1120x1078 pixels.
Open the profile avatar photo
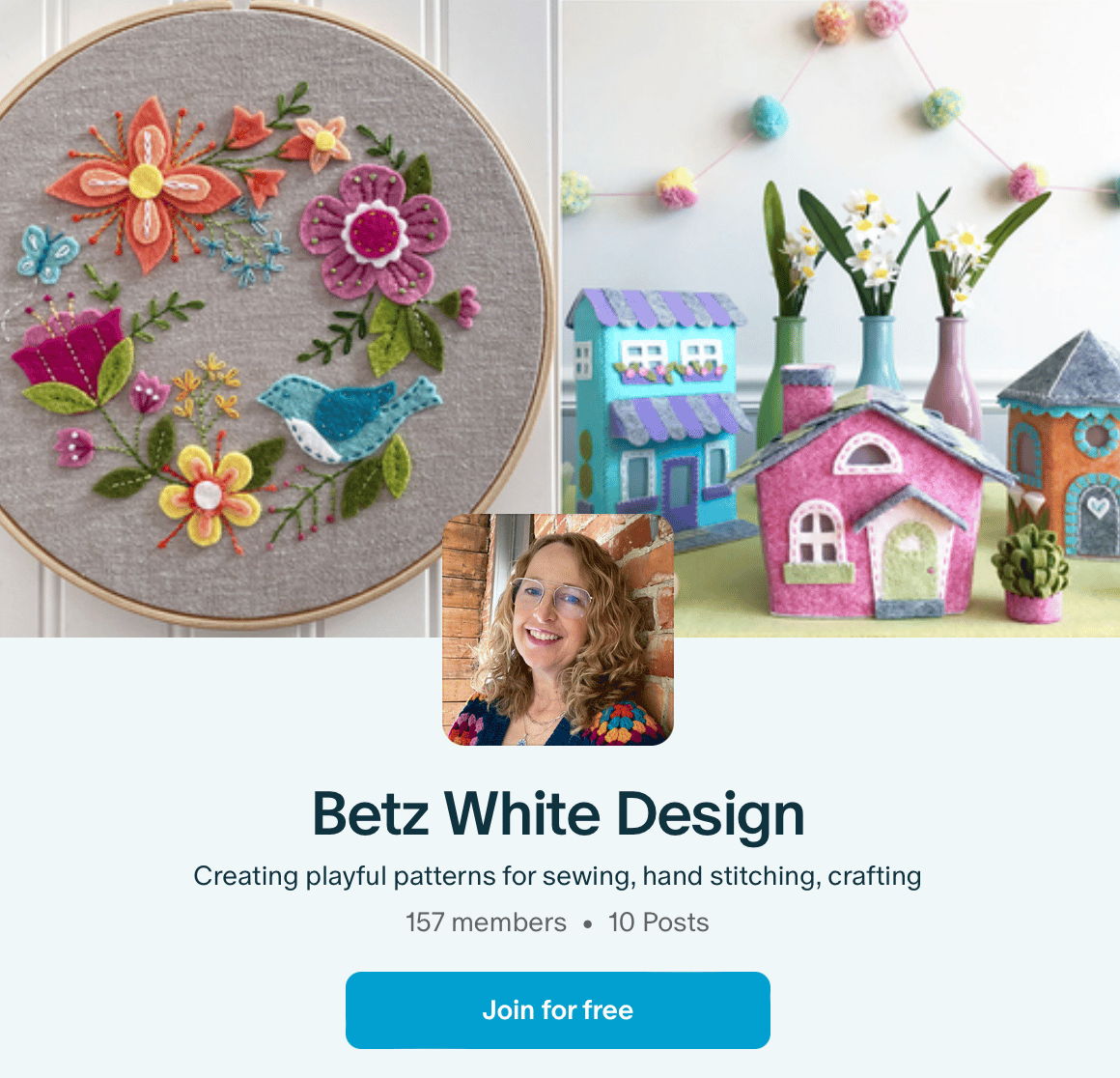pyautogui.click(x=558, y=630)
